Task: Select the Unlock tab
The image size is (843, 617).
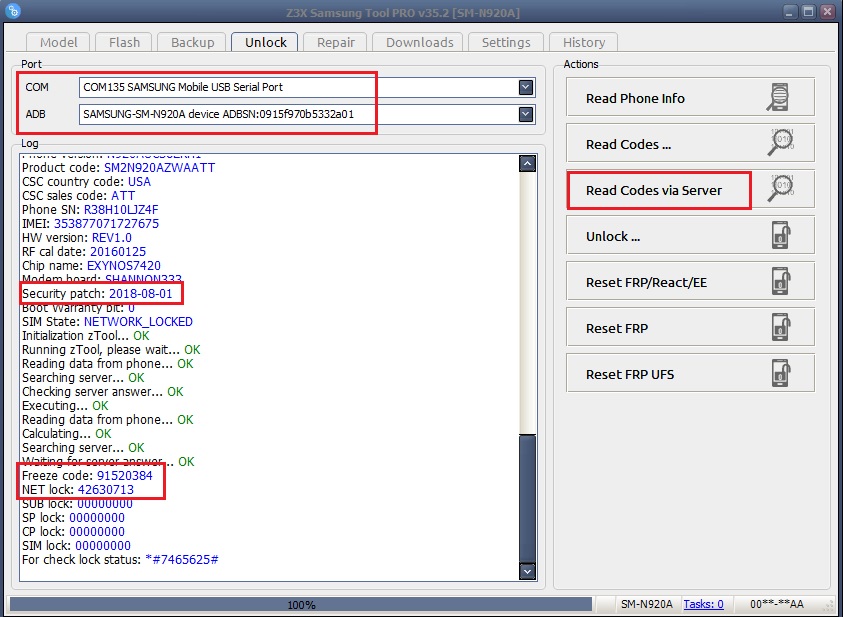Action: (x=266, y=42)
